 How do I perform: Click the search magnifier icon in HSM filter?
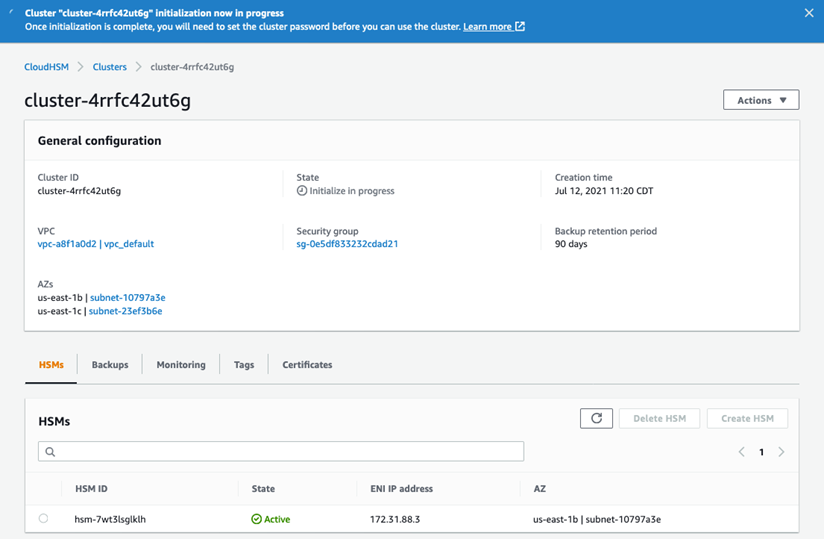(x=50, y=452)
